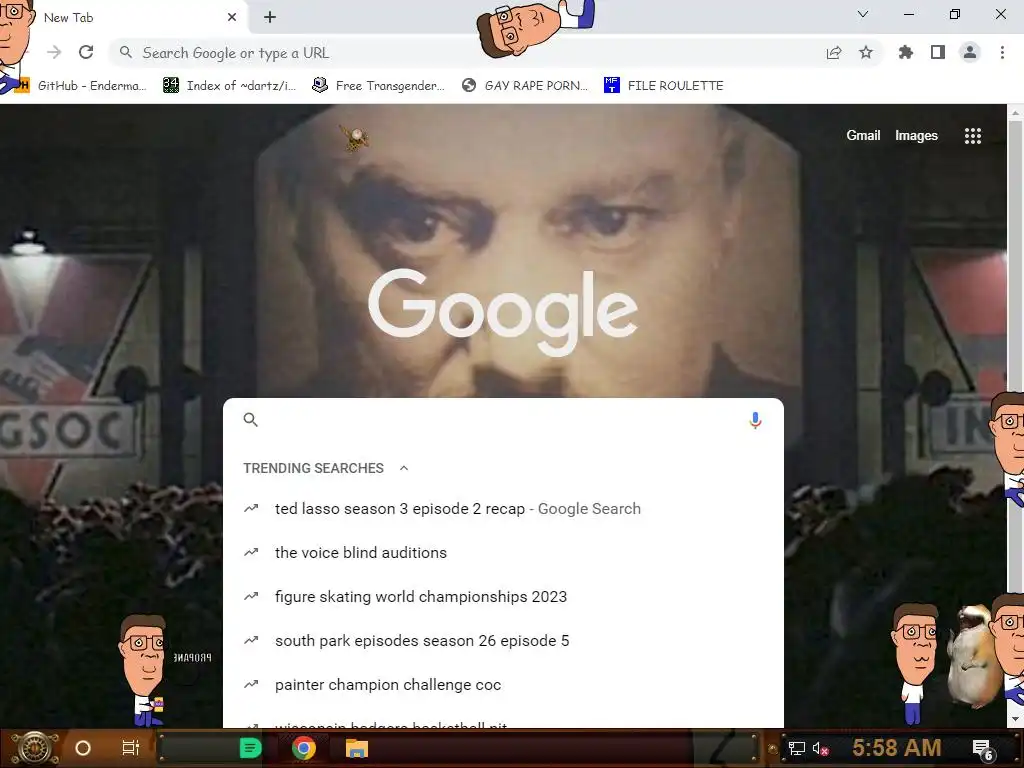Screen dimensions: 1024x768
Task: Select painter champion challenge coc suggestion
Action: [503, 684]
